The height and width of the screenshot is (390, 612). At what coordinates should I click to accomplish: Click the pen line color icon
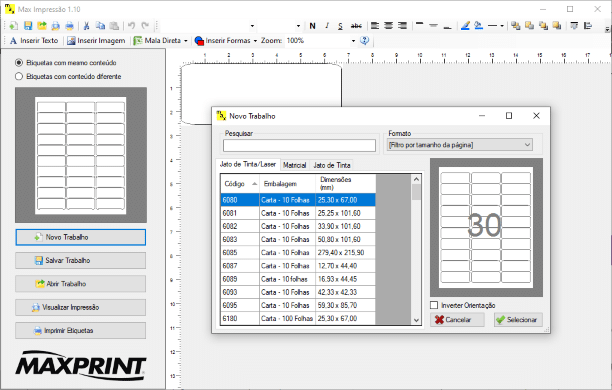[x=465, y=26]
